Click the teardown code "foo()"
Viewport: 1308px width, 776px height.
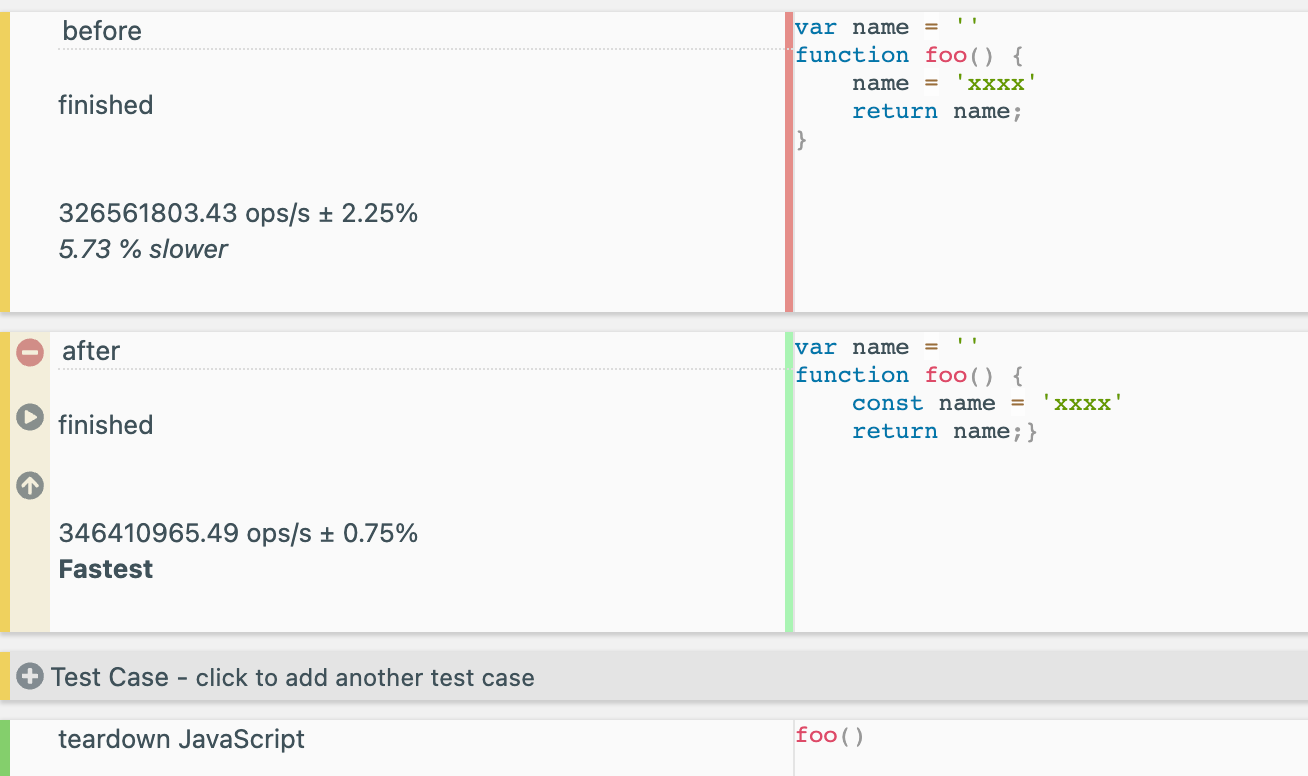(x=830, y=736)
